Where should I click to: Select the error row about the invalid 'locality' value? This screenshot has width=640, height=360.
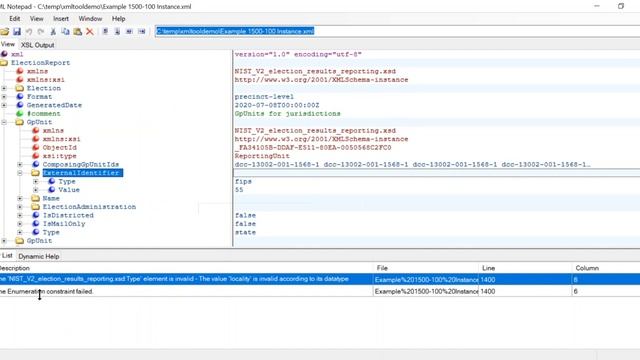click(x=320, y=280)
